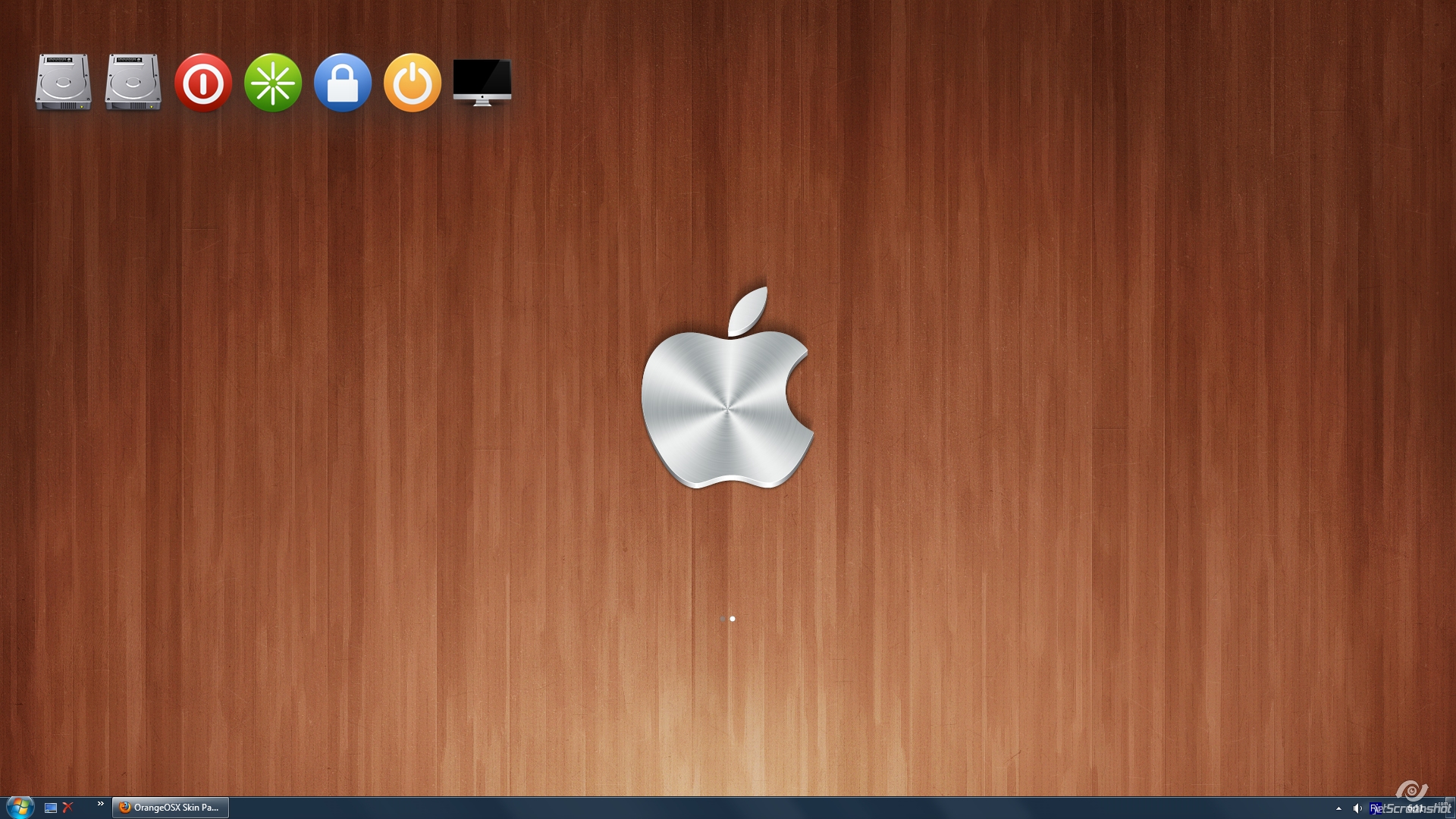The image size is (1456, 819).
Task: Open the speaker volume control
Action: pos(1357,808)
